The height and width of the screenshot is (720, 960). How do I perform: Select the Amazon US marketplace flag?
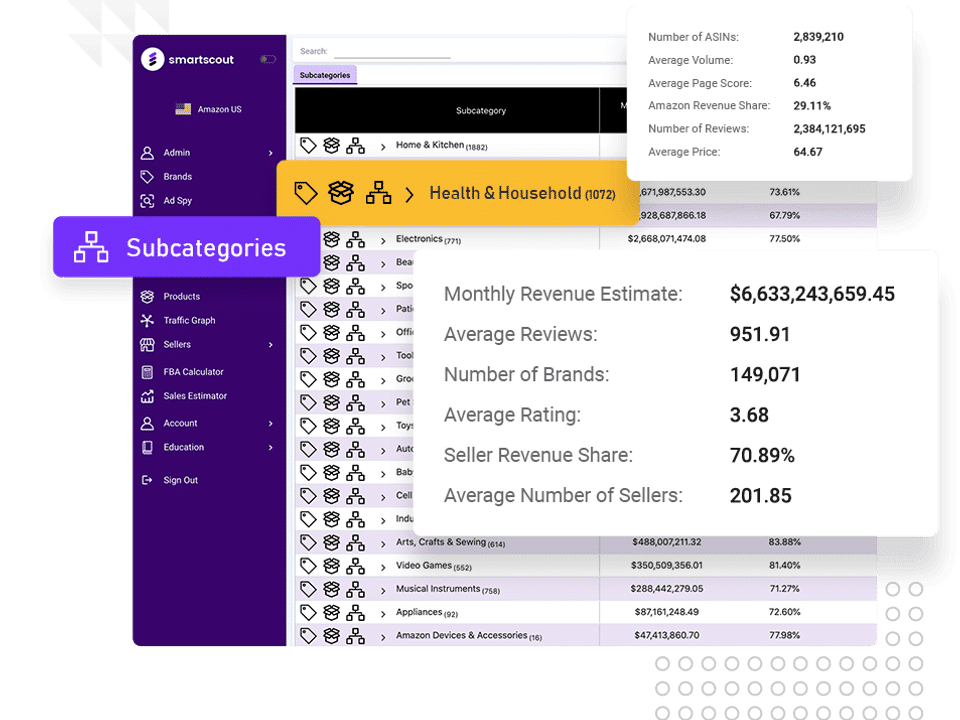pyautogui.click(x=183, y=109)
